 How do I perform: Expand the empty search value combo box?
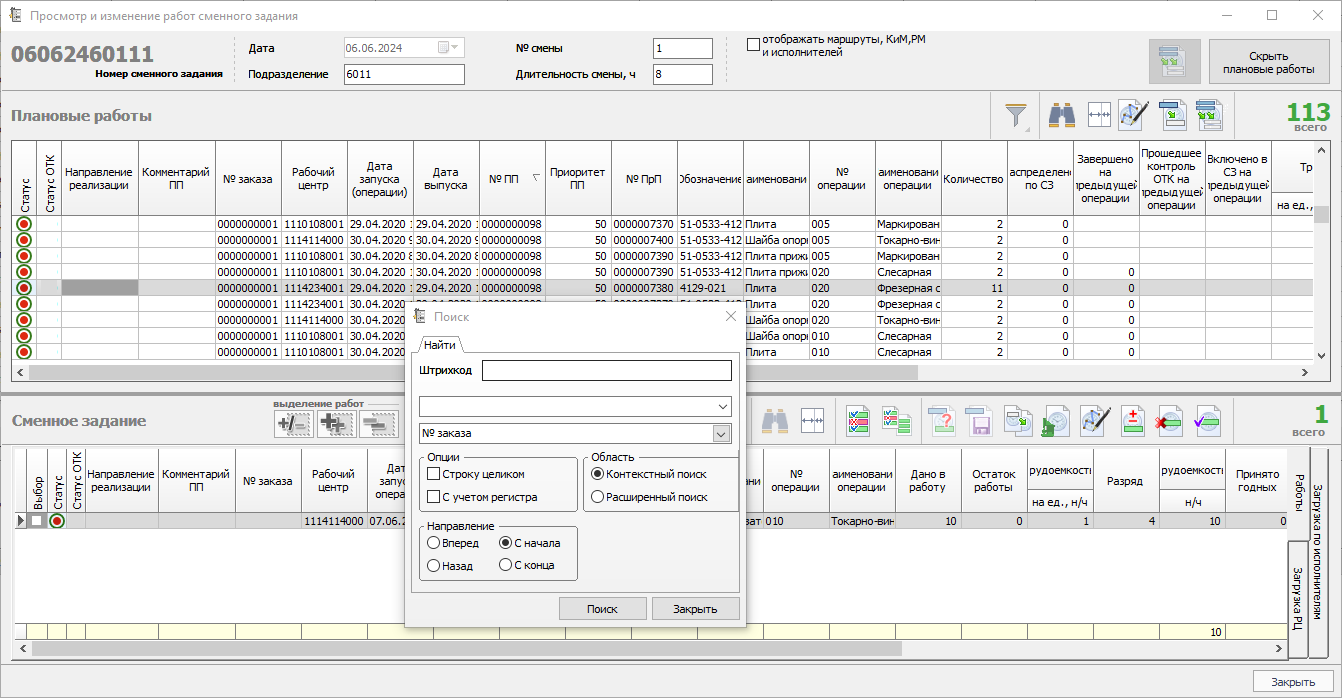pyautogui.click(x=722, y=407)
